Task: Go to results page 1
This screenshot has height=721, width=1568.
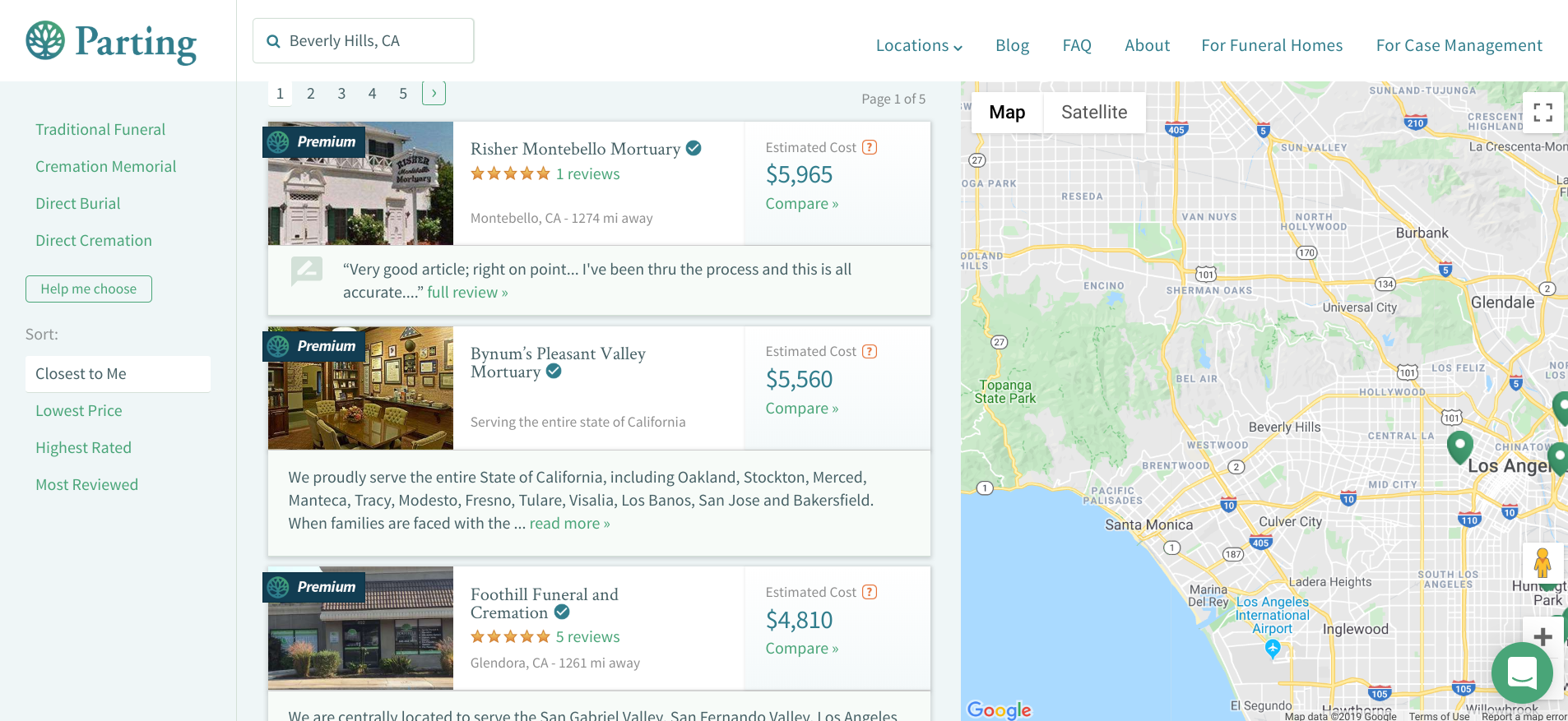Action: [280, 93]
